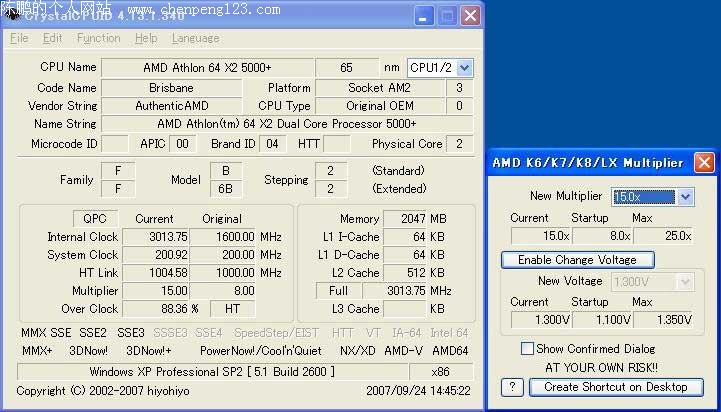Click the question mark help button
The image size is (721, 412).
[x=512, y=387]
